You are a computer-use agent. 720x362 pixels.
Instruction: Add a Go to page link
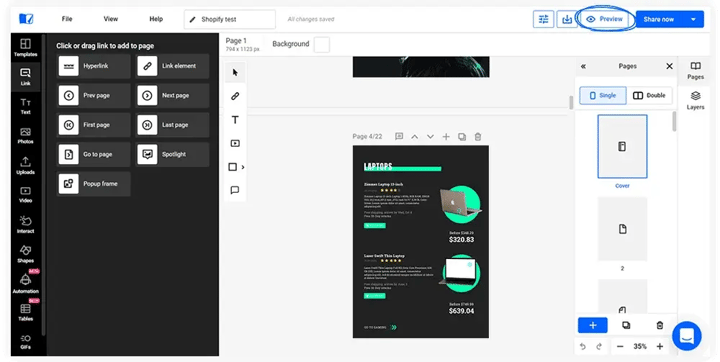coord(94,154)
